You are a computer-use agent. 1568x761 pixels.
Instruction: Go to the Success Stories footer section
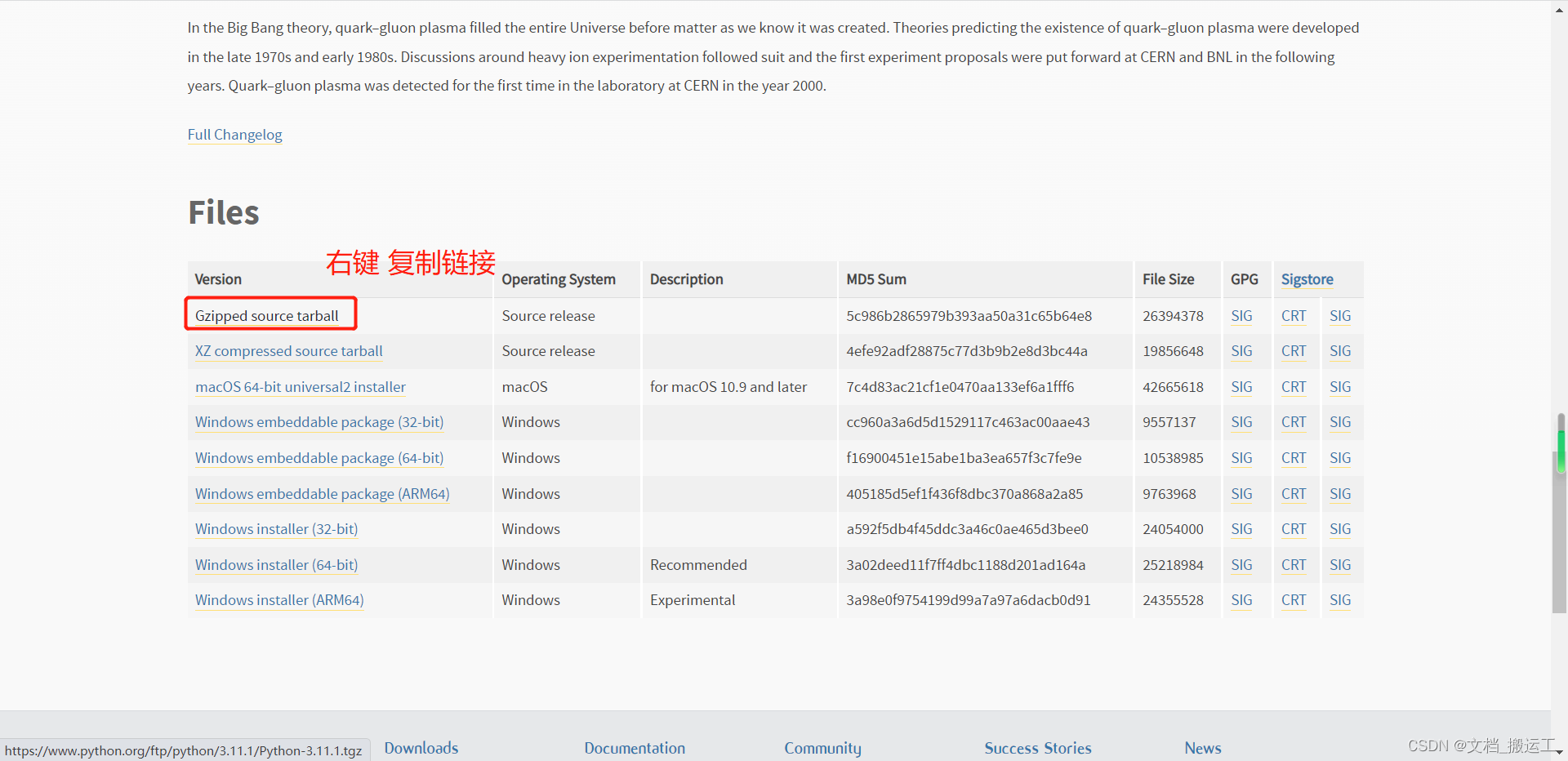tap(1037, 748)
